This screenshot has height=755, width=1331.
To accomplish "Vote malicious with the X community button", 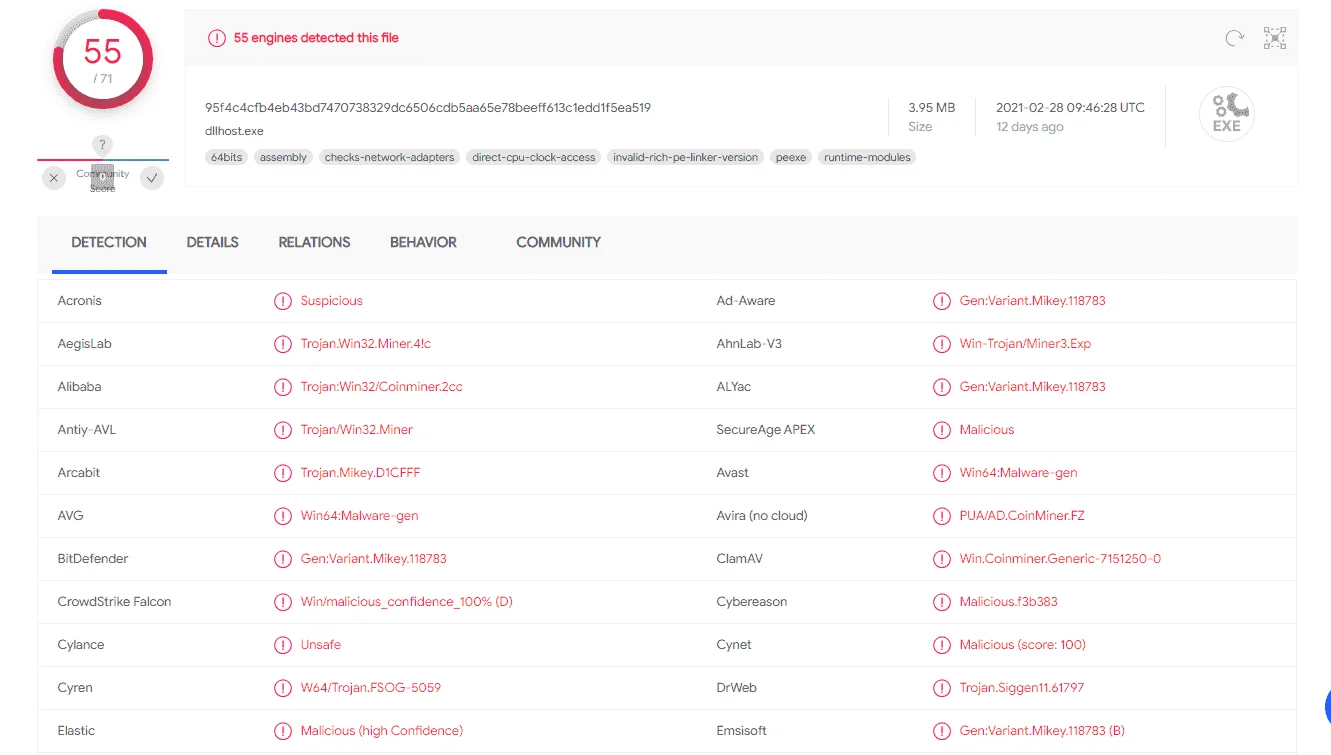I will [x=54, y=178].
